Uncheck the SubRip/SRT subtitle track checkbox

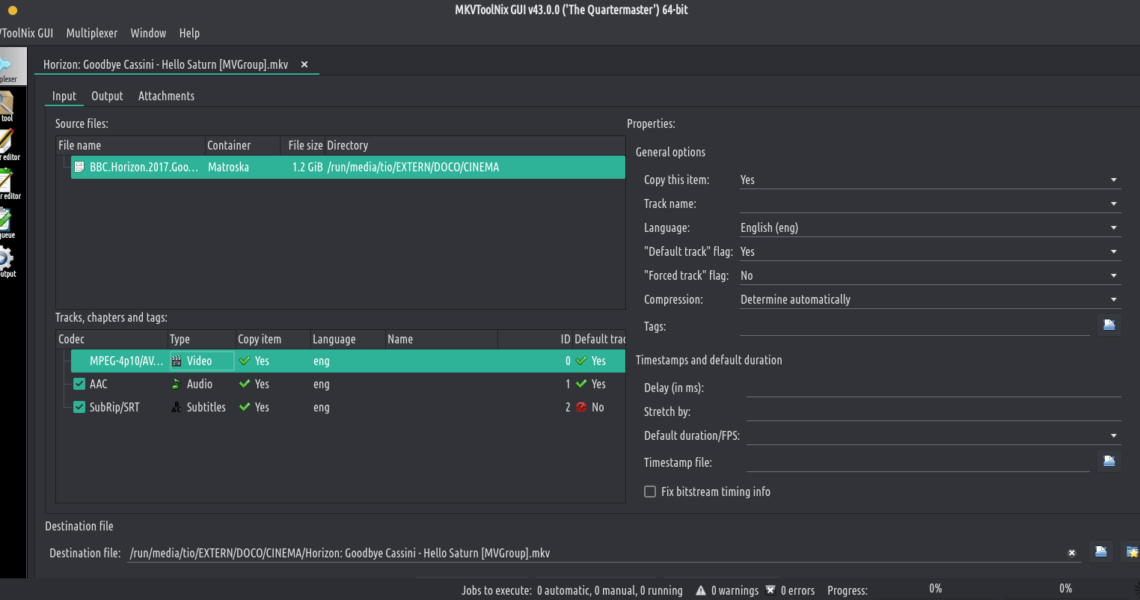[80, 408]
